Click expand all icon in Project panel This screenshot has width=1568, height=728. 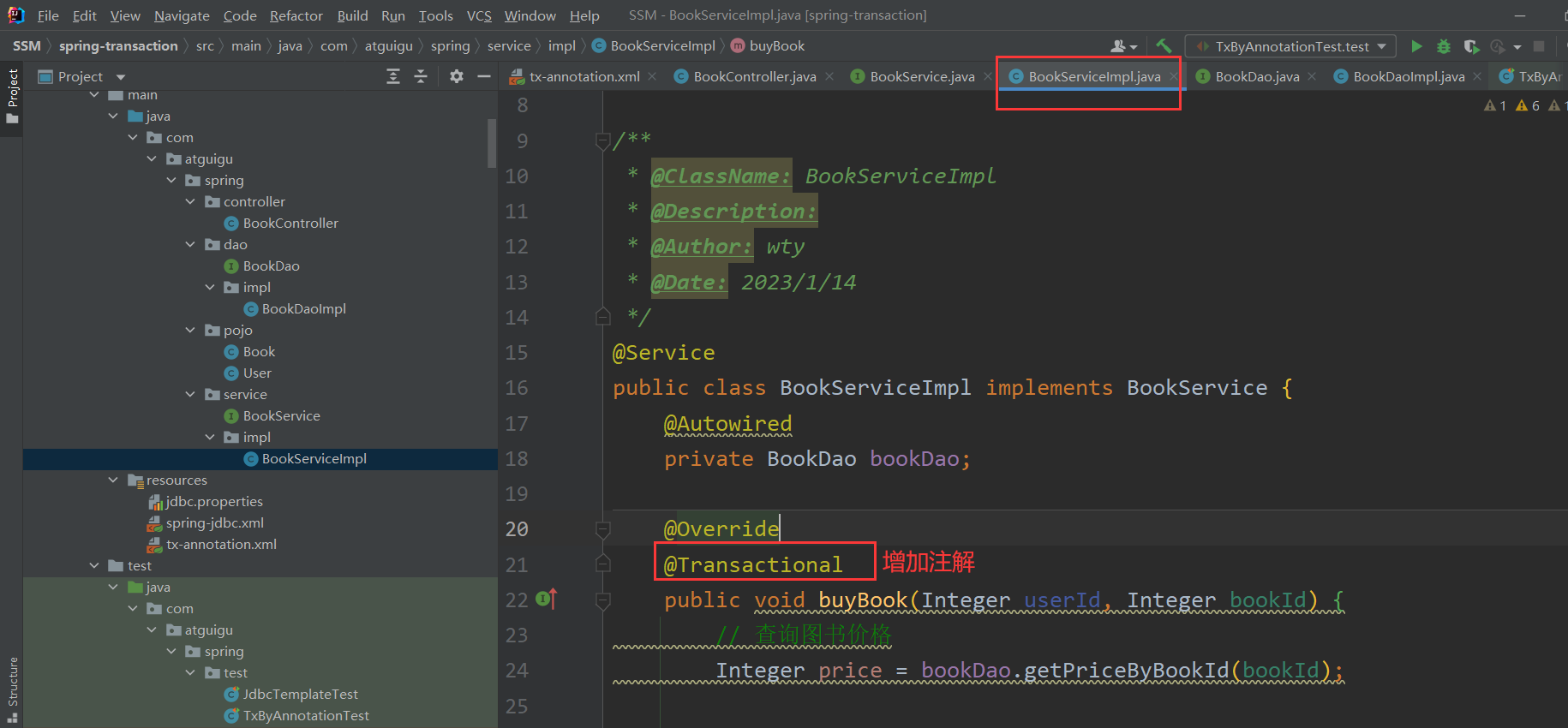[393, 76]
